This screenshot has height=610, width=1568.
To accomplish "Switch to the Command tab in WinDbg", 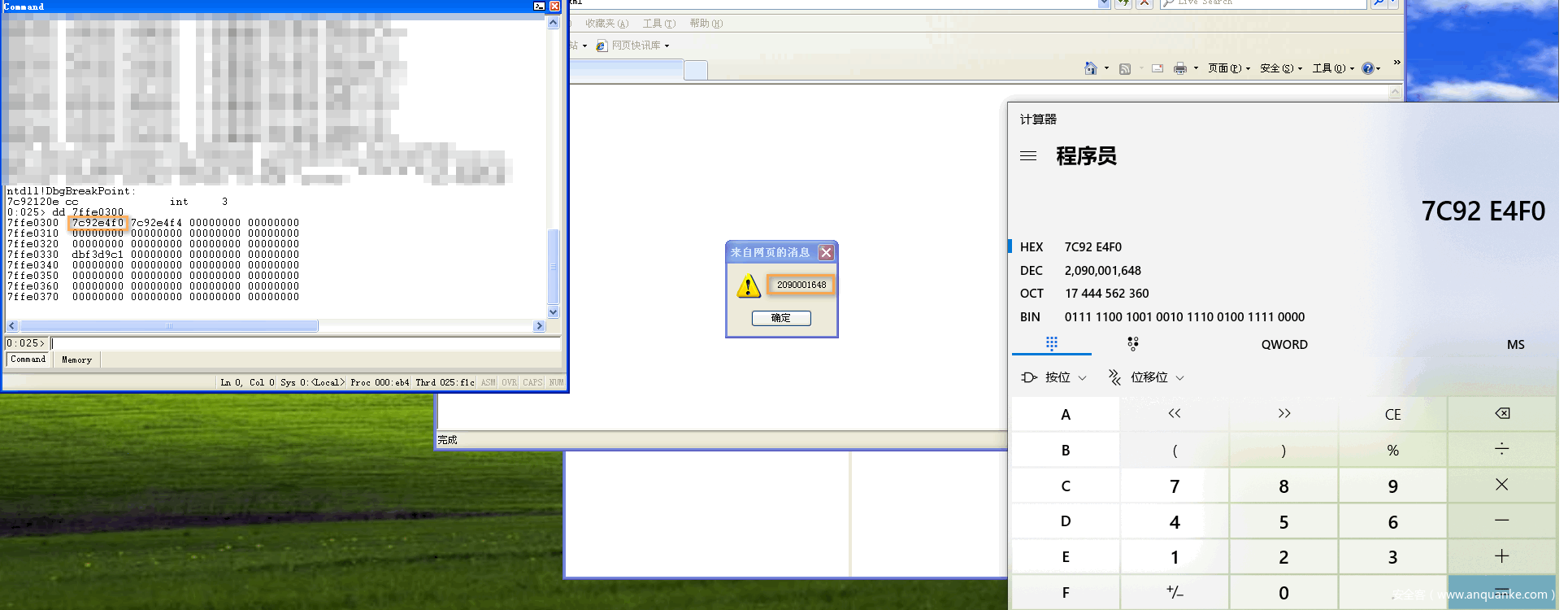I will [x=28, y=359].
